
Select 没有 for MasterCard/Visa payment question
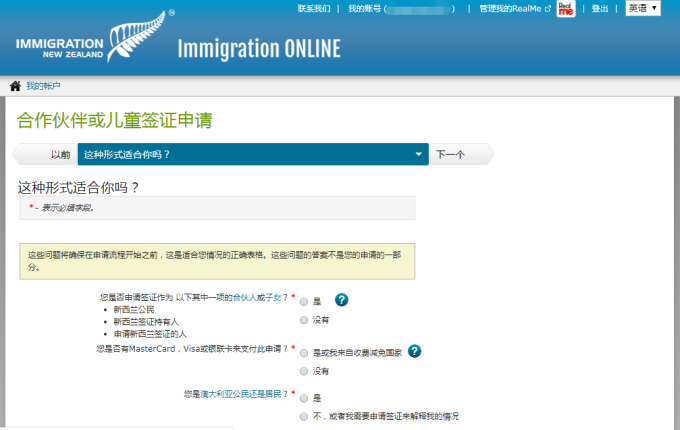[x=304, y=371]
